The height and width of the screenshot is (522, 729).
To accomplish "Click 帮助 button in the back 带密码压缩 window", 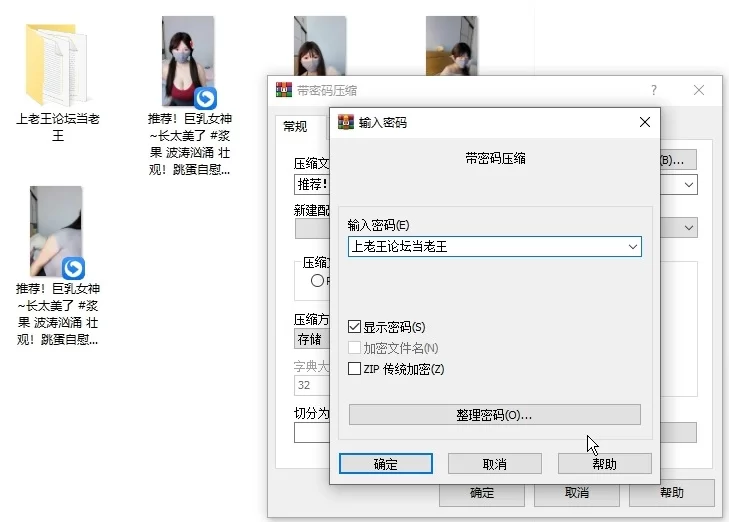I will click(671, 493).
